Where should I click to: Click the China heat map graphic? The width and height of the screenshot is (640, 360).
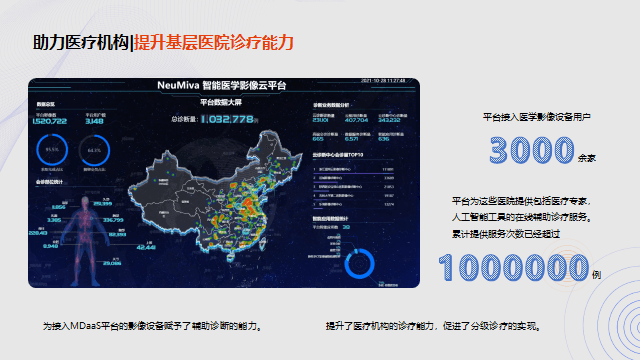point(216,195)
